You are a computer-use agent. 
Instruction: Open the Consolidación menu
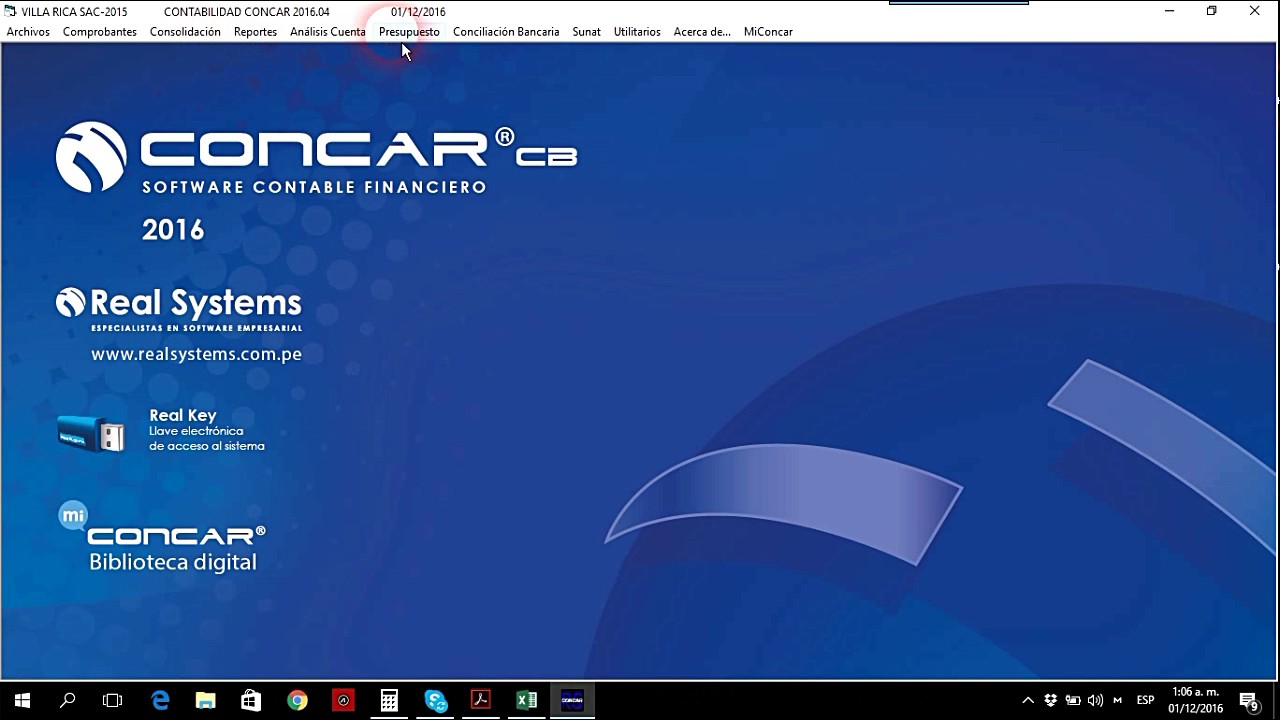tap(185, 32)
